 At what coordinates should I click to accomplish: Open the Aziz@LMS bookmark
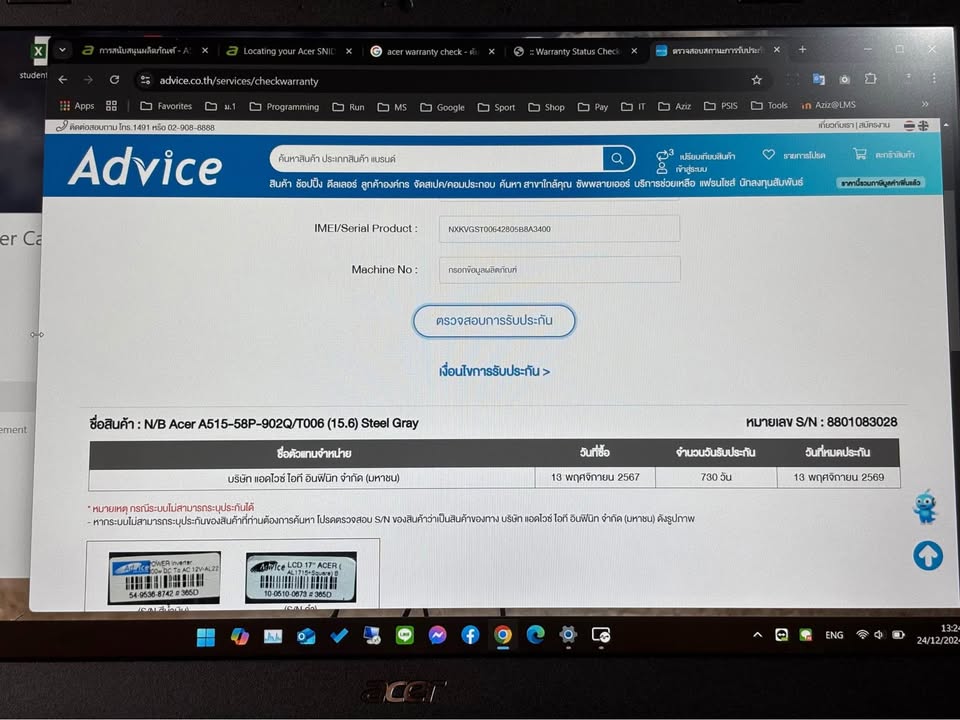pos(828,105)
